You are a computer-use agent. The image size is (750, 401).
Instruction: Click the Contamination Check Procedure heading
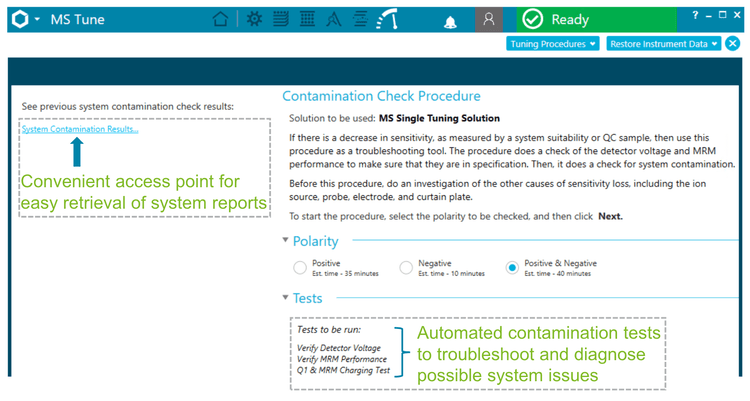381,96
